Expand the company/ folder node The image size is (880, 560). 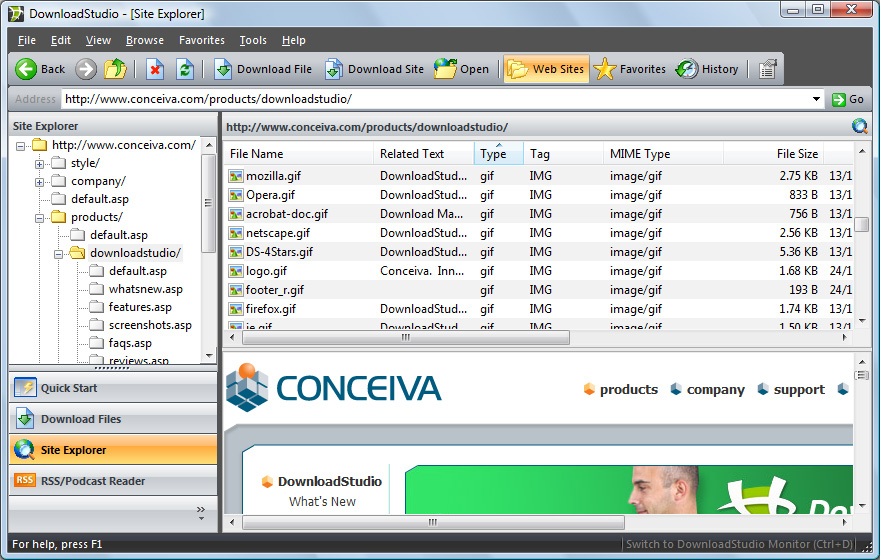coord(39,182)
